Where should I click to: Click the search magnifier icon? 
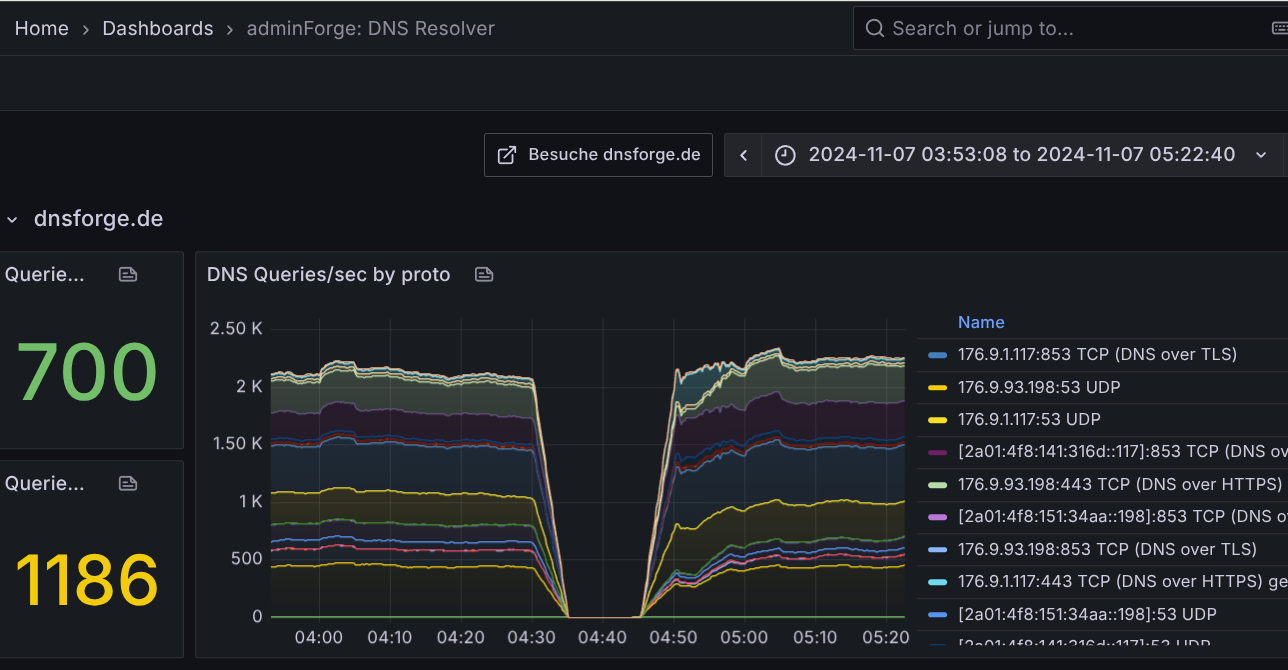coord(875,28)
